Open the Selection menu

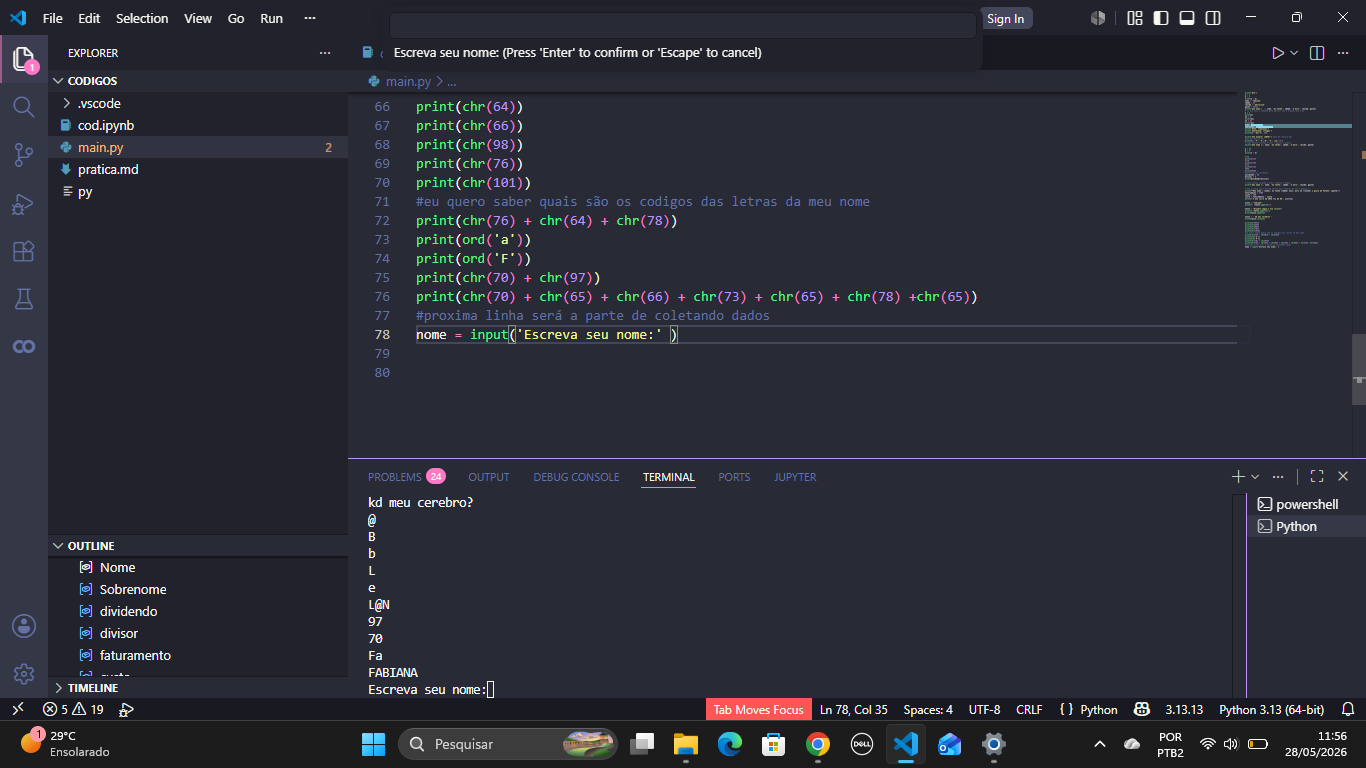(142, 18)
